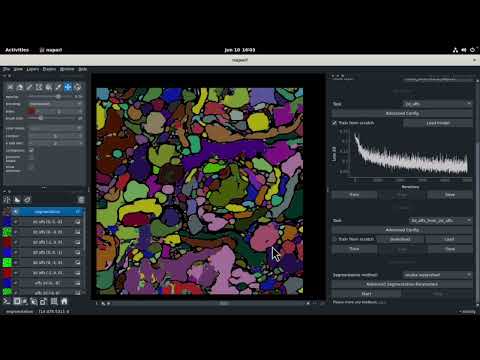Toggle the show selected checkbox
The width and height of the screenshot is (480, 360).
(x=31, y=168)
